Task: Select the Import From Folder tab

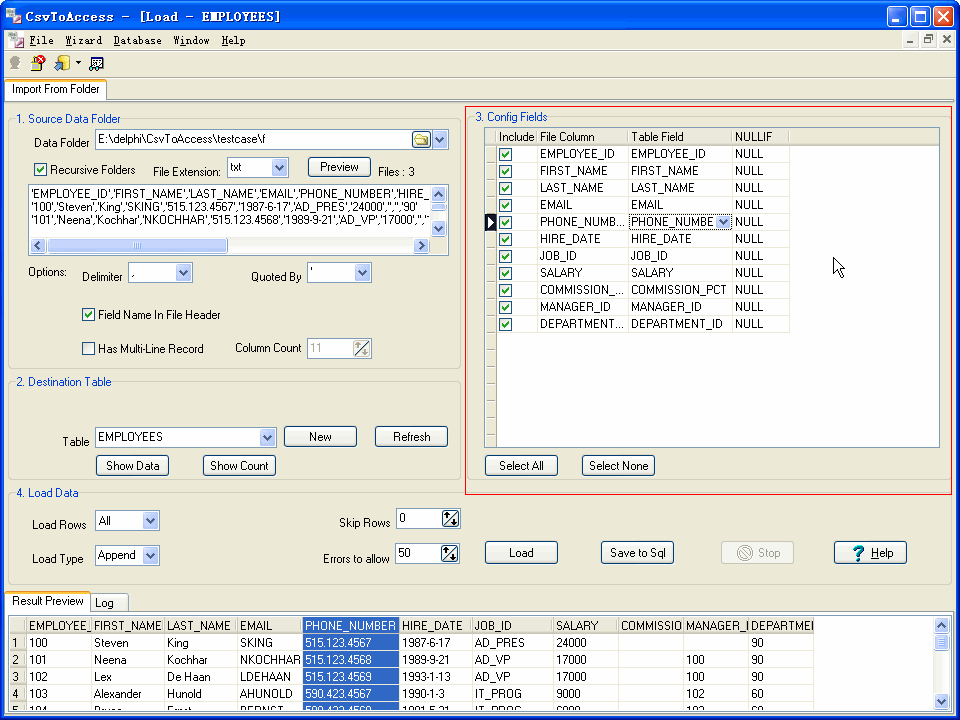Action: pyautogui.click(x=56, y=89)
